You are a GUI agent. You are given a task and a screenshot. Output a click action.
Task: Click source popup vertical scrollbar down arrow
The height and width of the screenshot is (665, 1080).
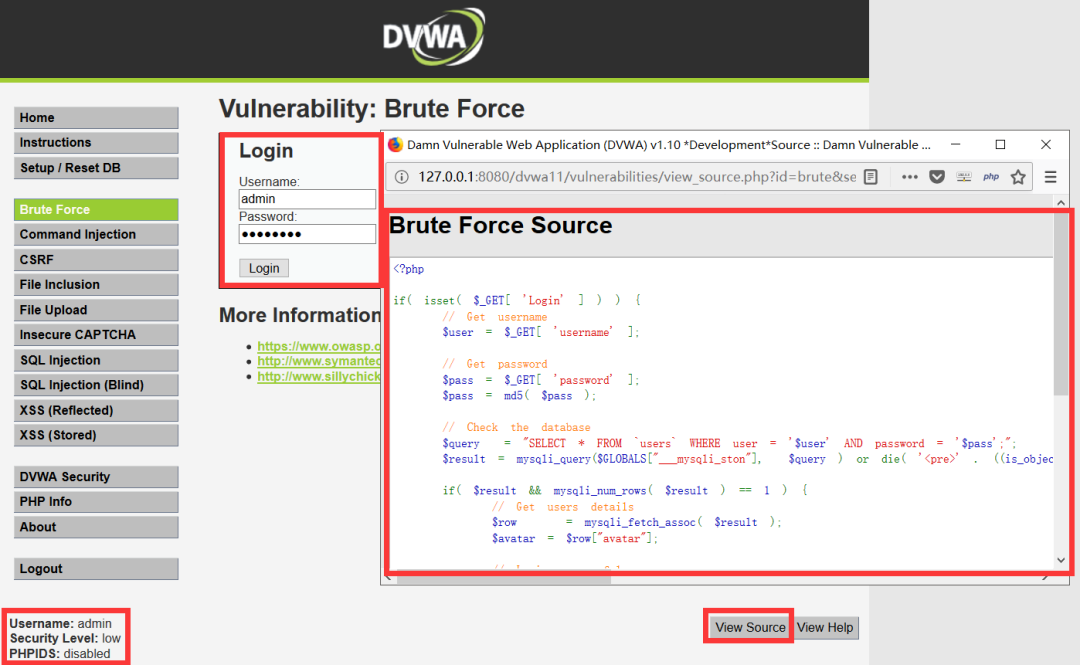click(1061, 560)
